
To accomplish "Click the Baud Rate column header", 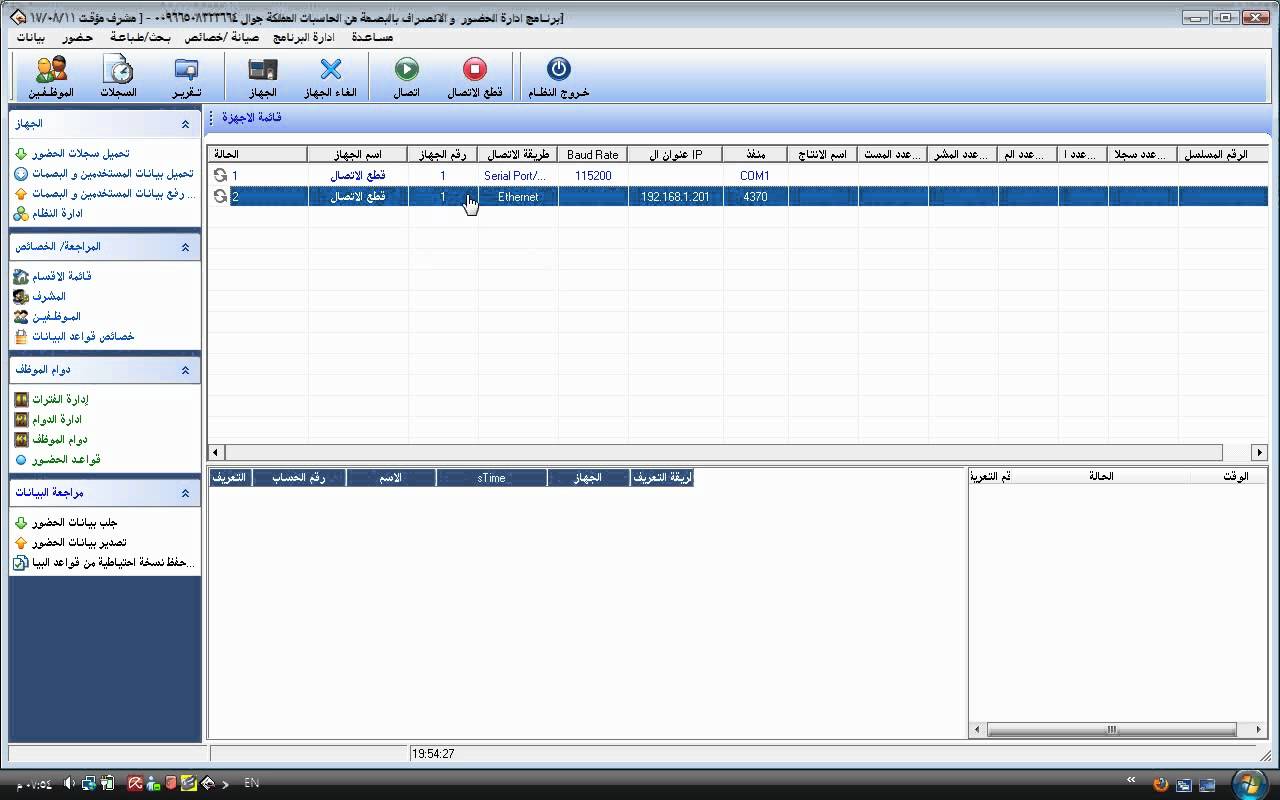I will pos(593,155).
